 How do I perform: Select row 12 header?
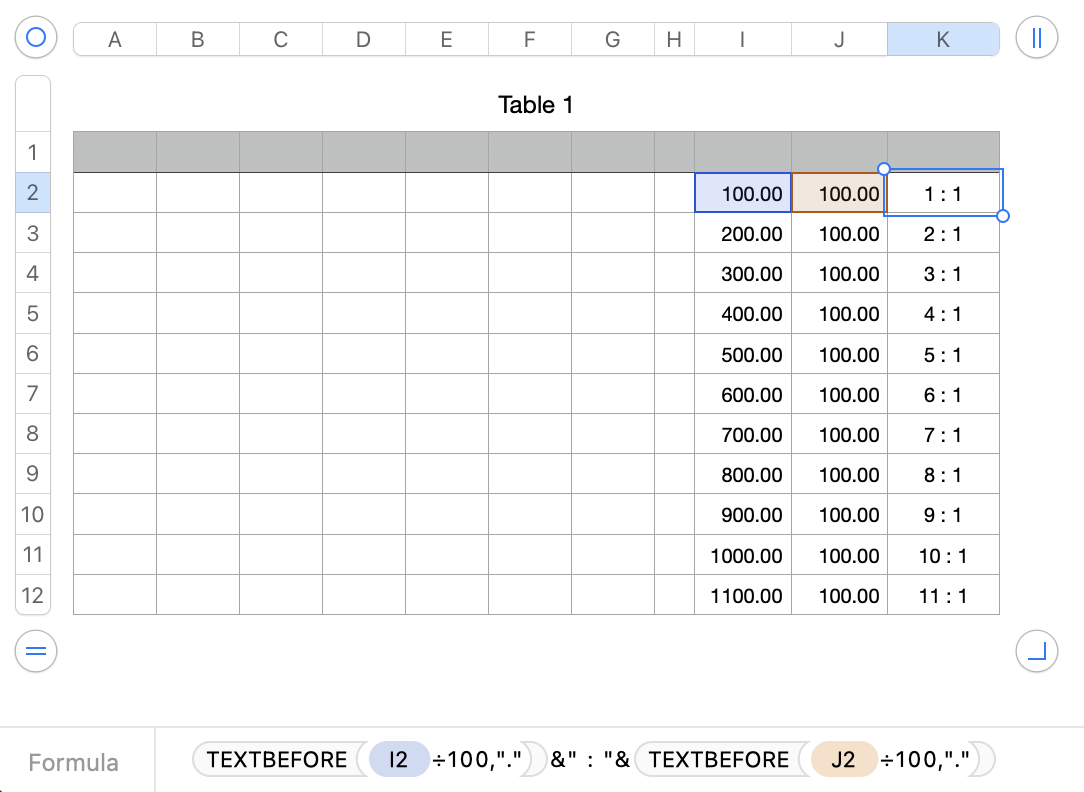[32, 595]
